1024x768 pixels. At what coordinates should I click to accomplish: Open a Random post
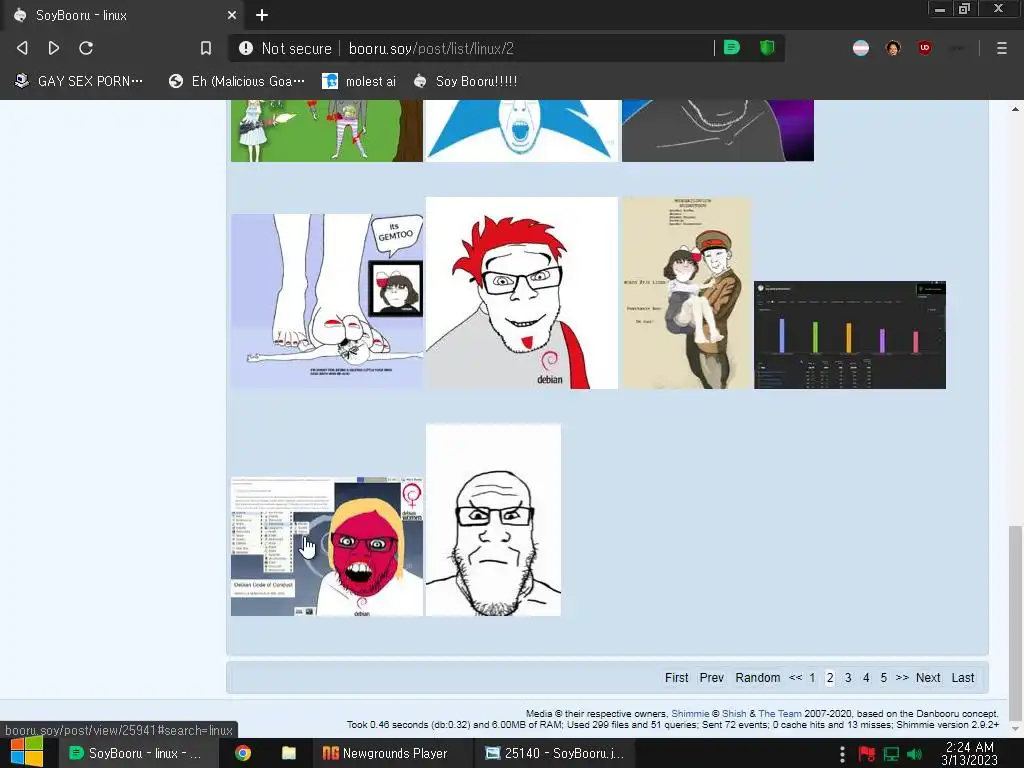[758, 678]
